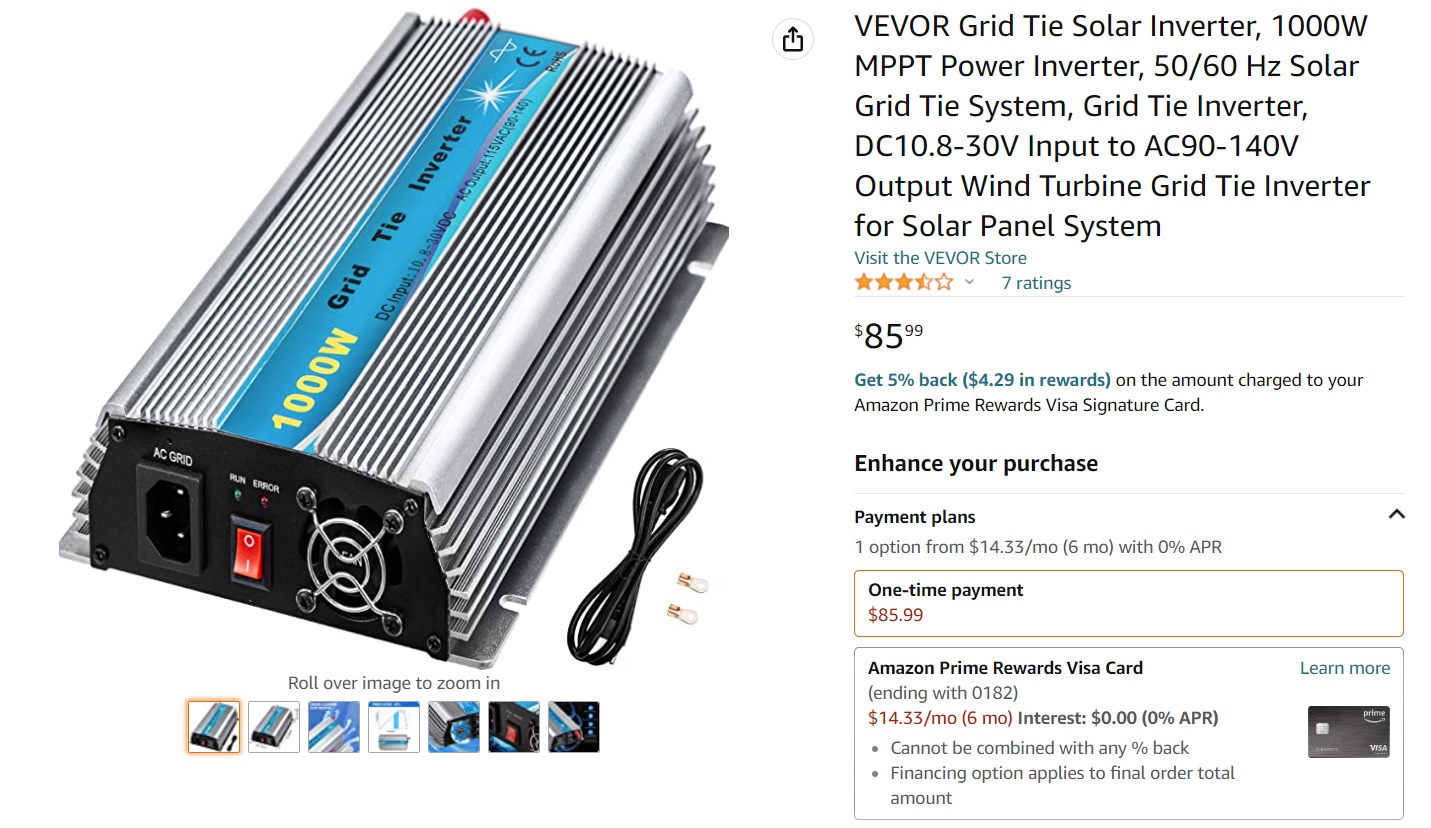
Task: Show the third blue thumbnail image
Action: point(334,727)
